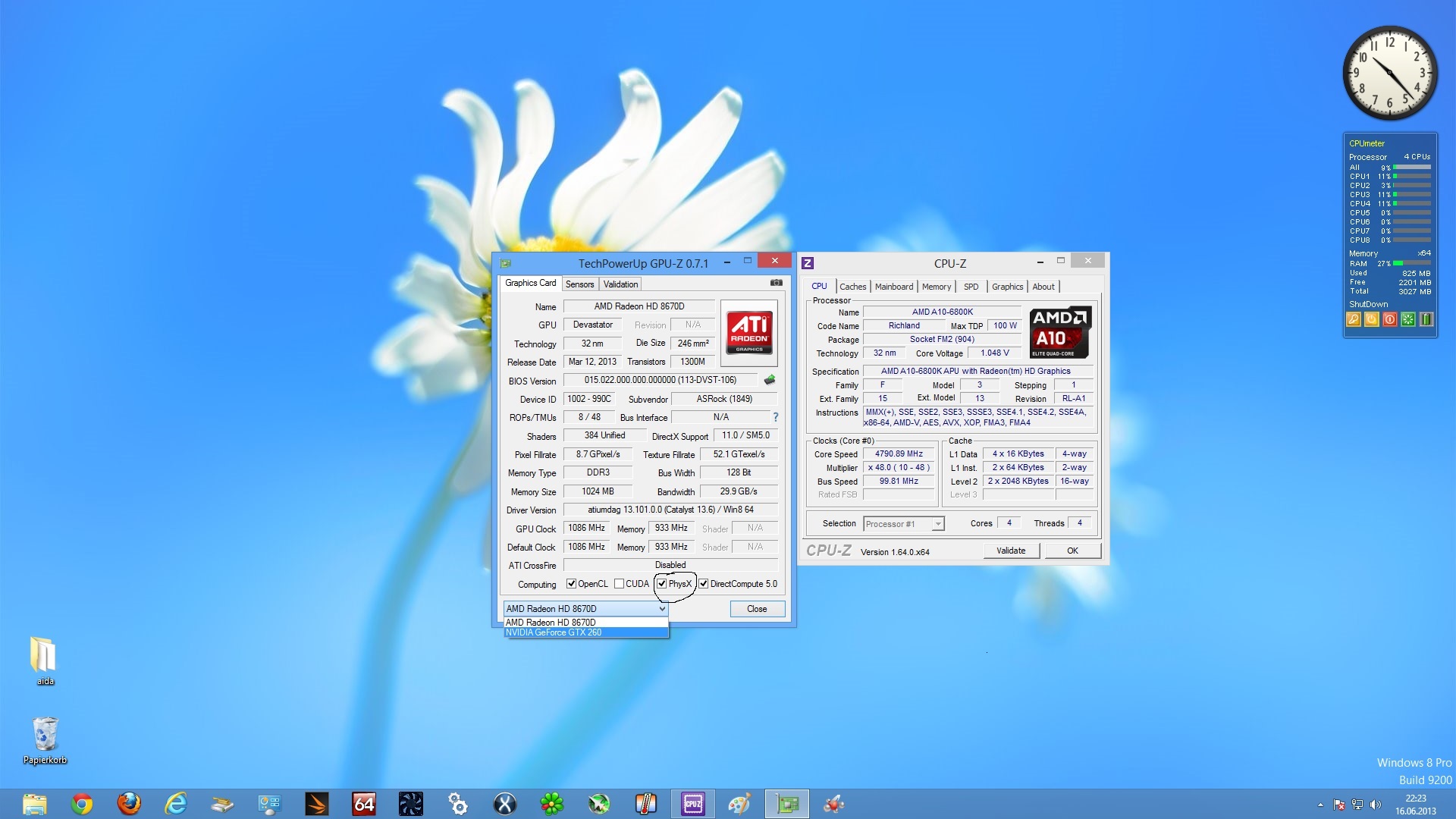Click the Close button in GPU-Z
This screenshot has height=819, width=1456.
(757, 609)
